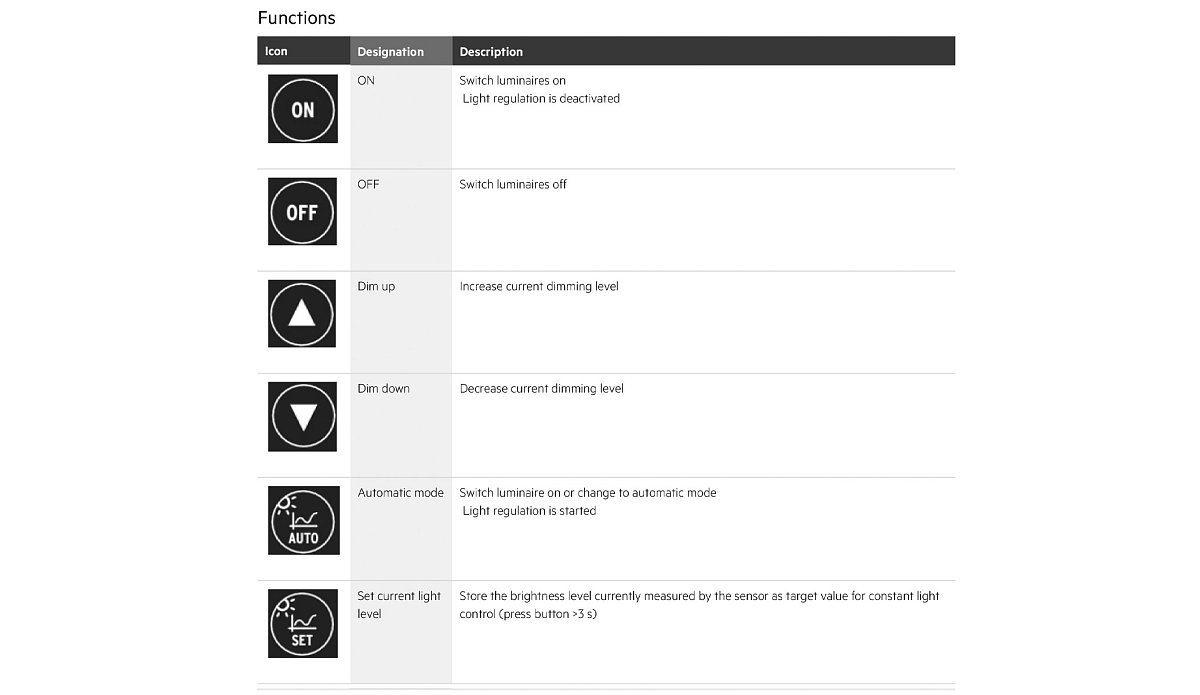Click 'Light regulation is deactivated' text
The height and width of the screenshot is (695, 1200).
[x=541, y=99]
